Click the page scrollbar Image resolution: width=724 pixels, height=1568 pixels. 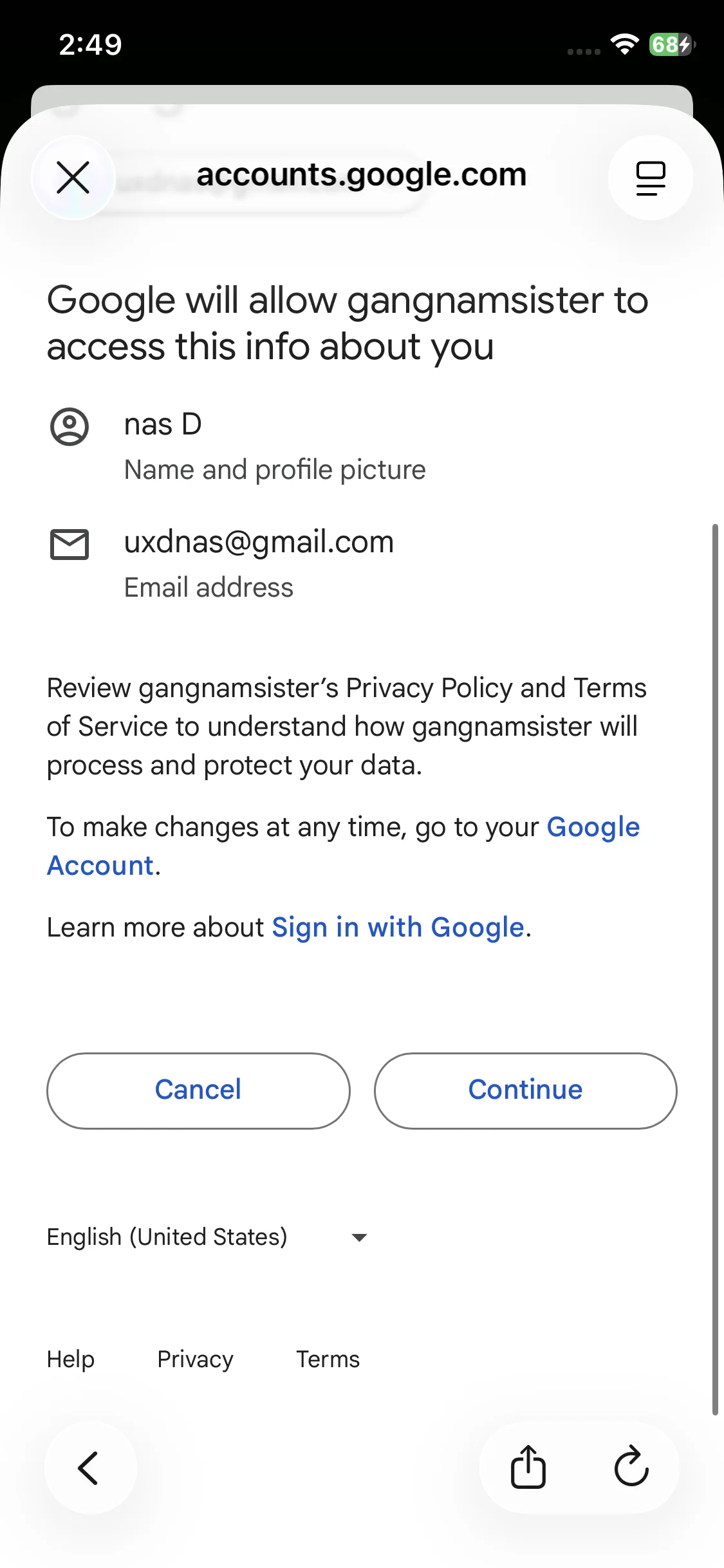click(714, 966)
